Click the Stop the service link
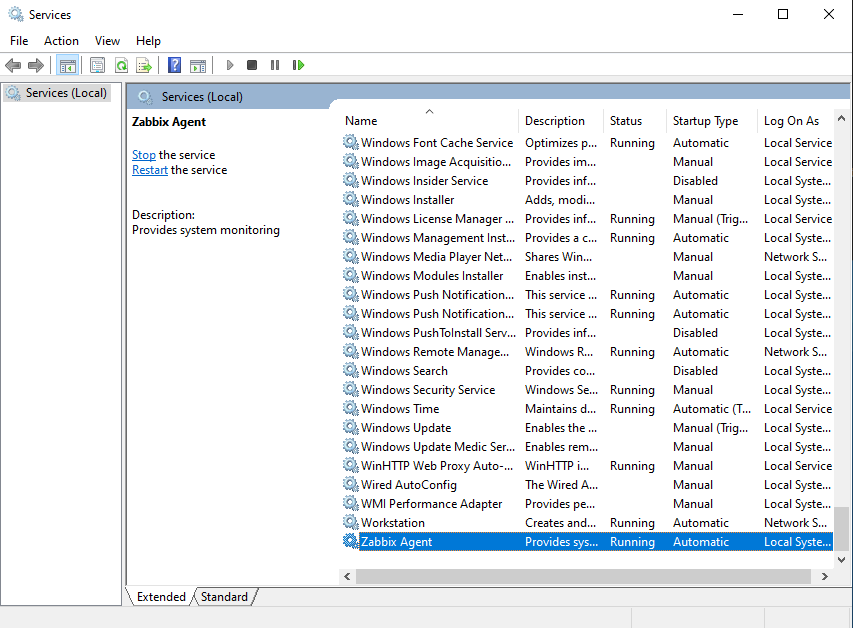853x628 pixels. pos(144,155)
